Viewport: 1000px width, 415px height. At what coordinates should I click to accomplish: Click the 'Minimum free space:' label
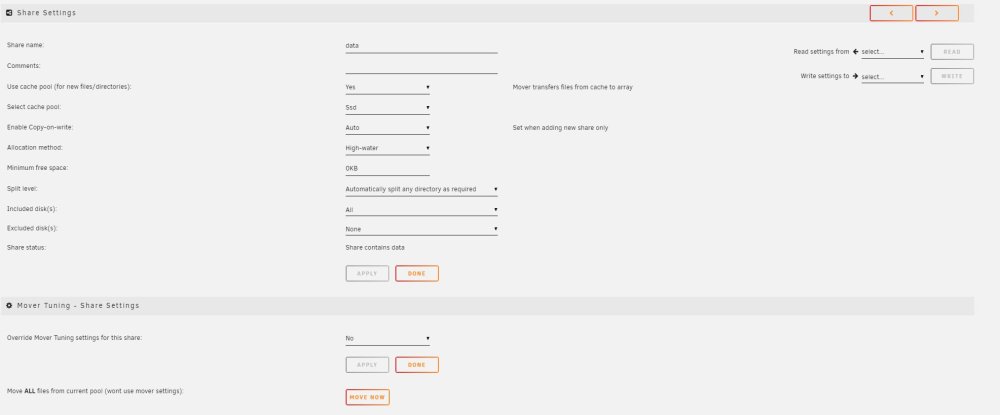(37, 168)
